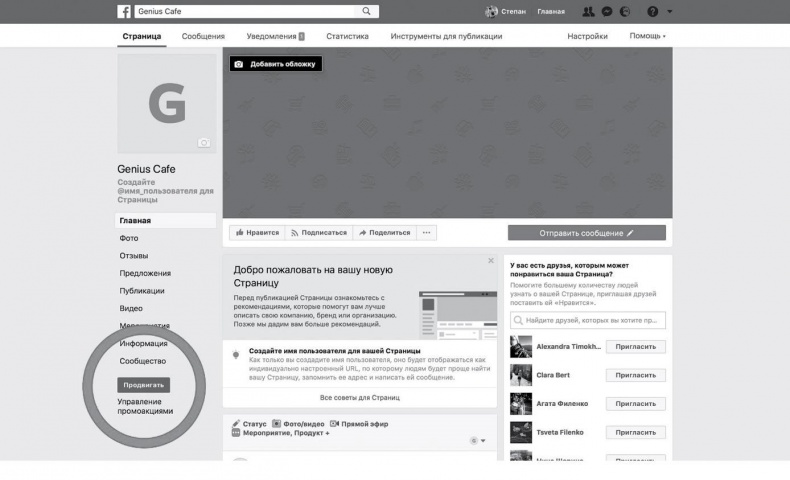Viewport: 790px width, 480px height.
Task: Click the friends search input field
Action: click(x=587, y=320)
